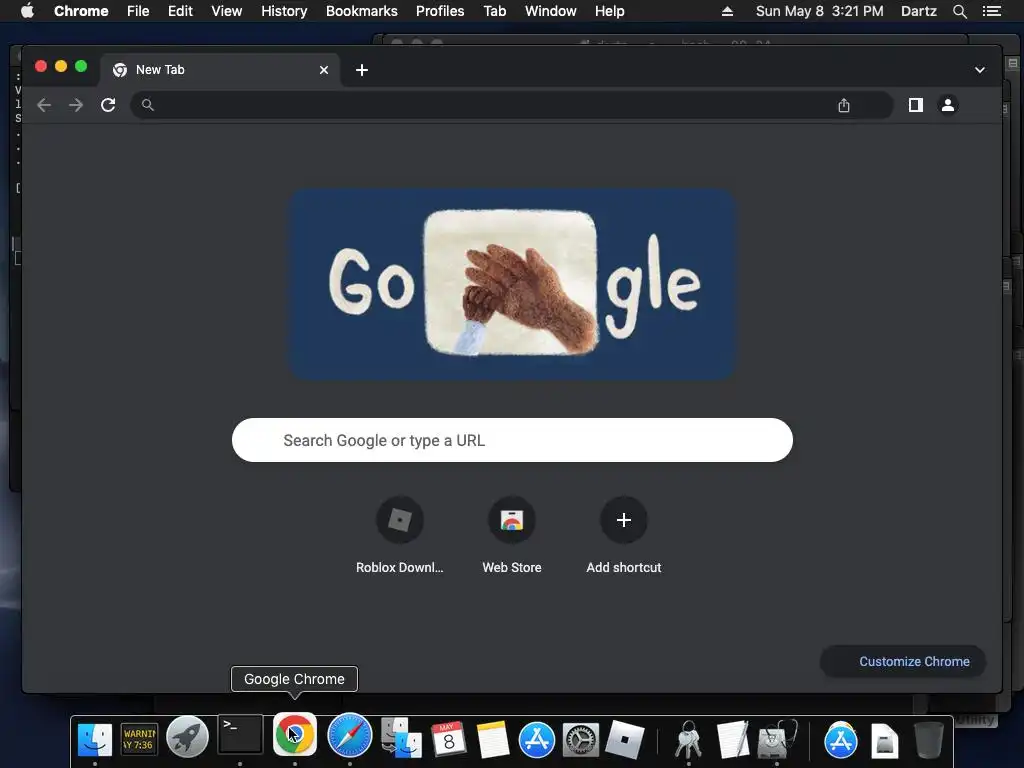Open Migration Assistant in dock
The height and width of the screenshot is (768, 1024).
[x=400, y=738]
